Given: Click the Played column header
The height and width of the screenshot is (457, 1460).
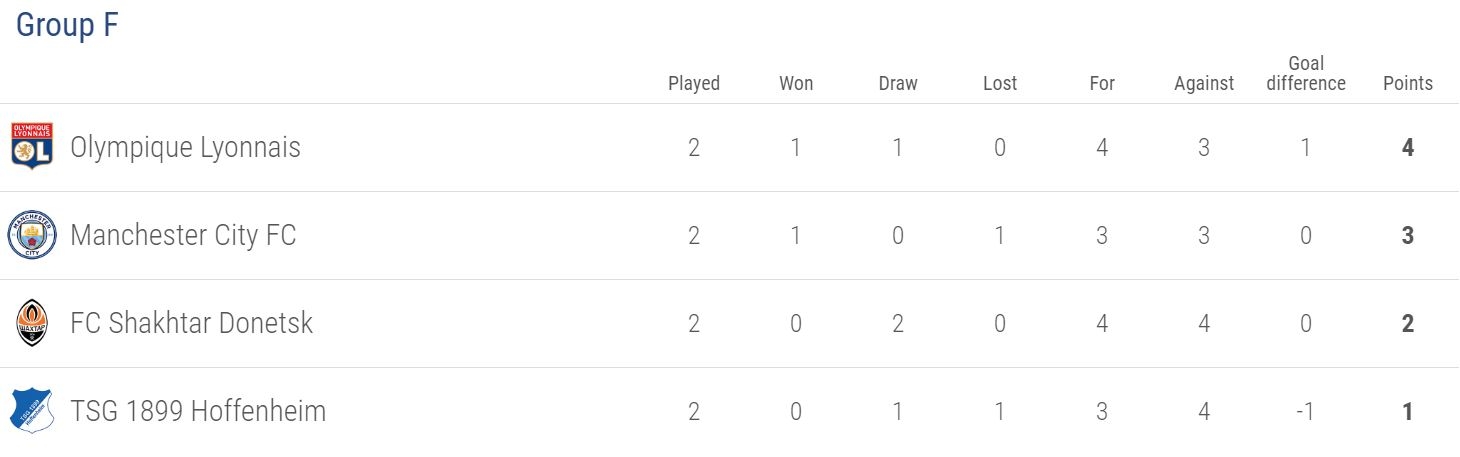Looking at the screenshot, I should point(694,83).
